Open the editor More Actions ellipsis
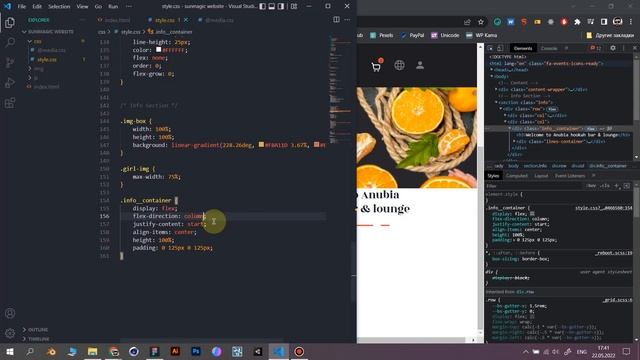 tap(347, 20)
